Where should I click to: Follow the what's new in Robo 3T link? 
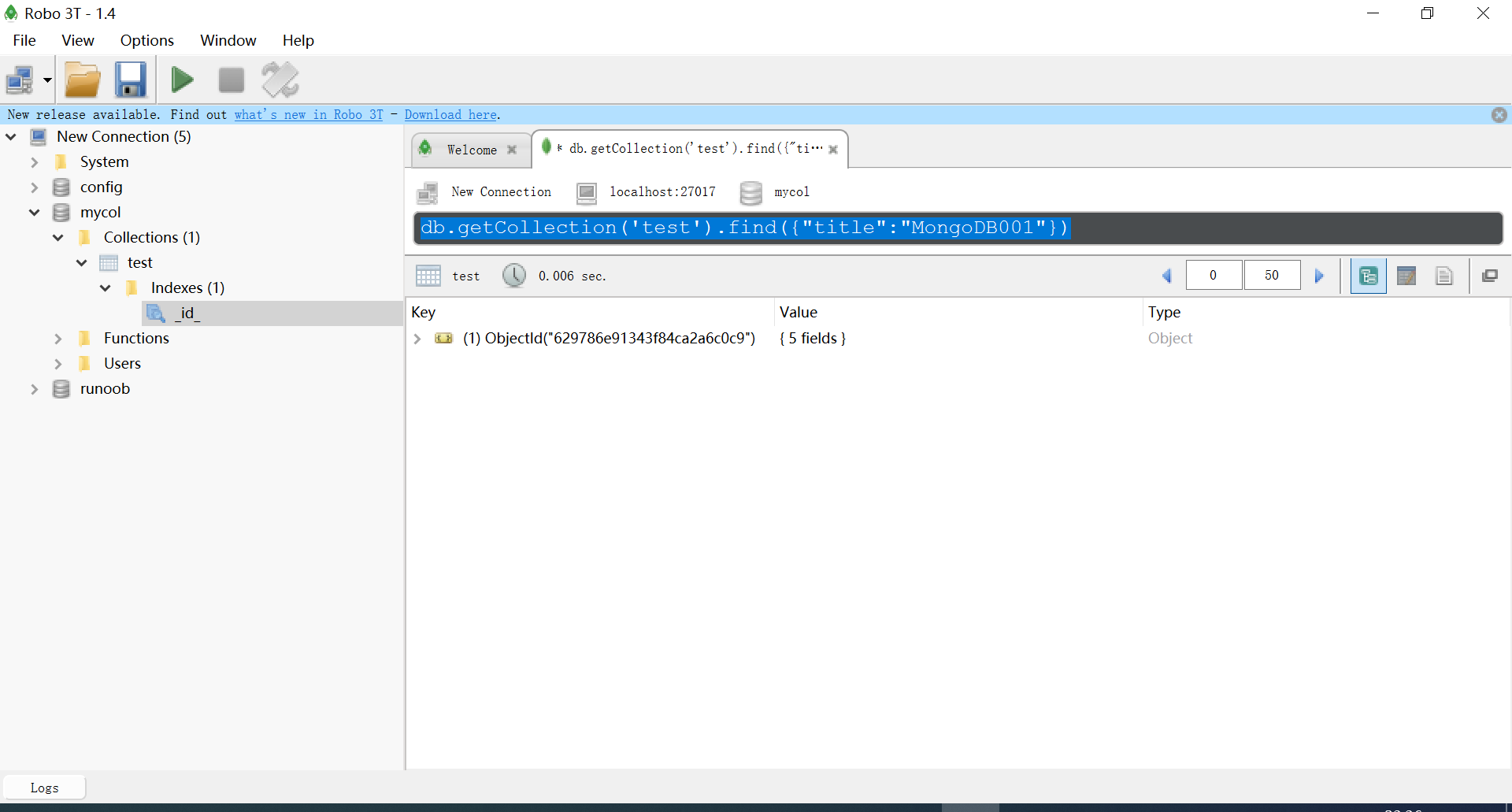point(309,115)
